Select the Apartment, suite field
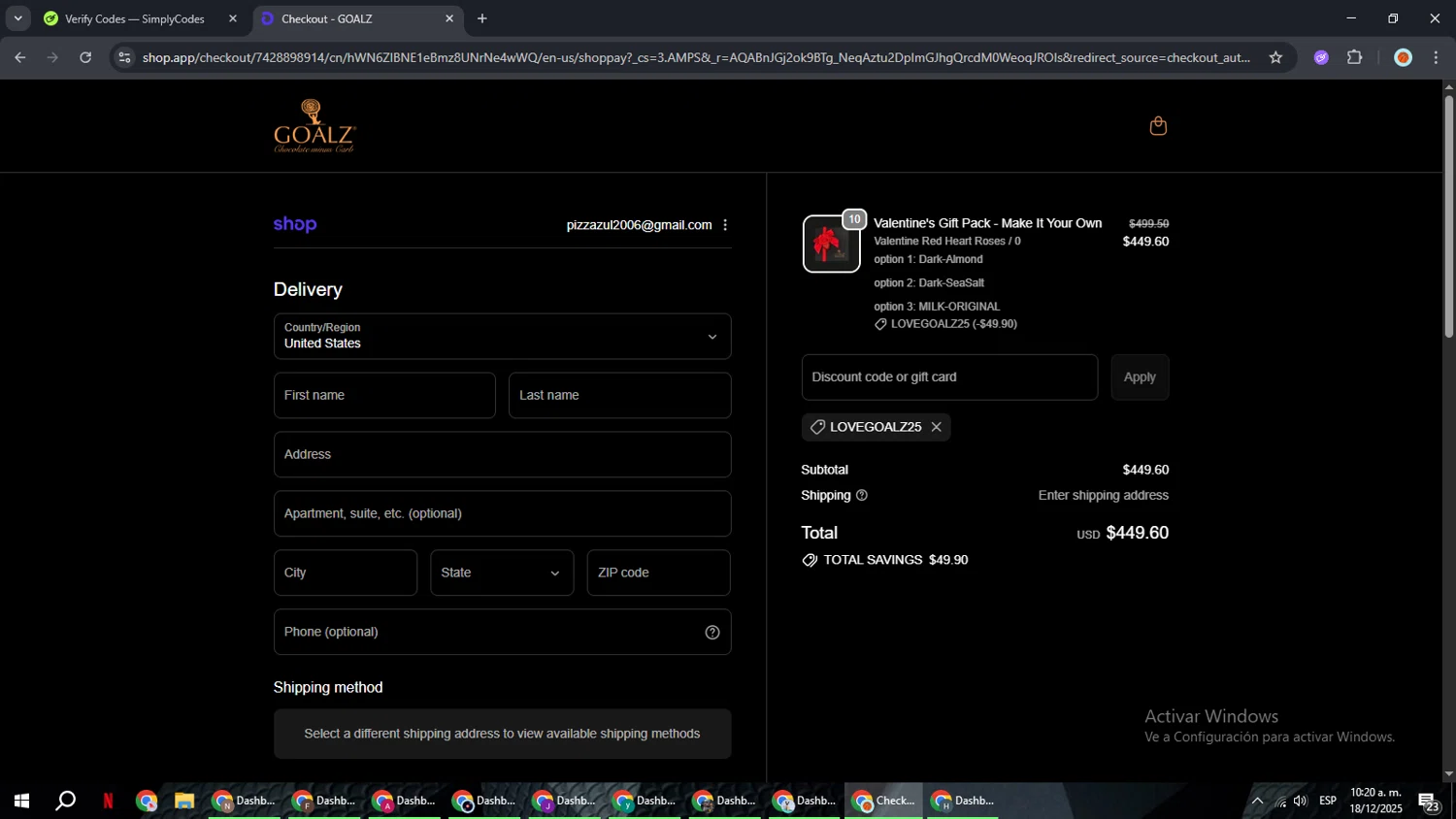This screenshot has width=1456, height=819. click(x=503, y=513)
